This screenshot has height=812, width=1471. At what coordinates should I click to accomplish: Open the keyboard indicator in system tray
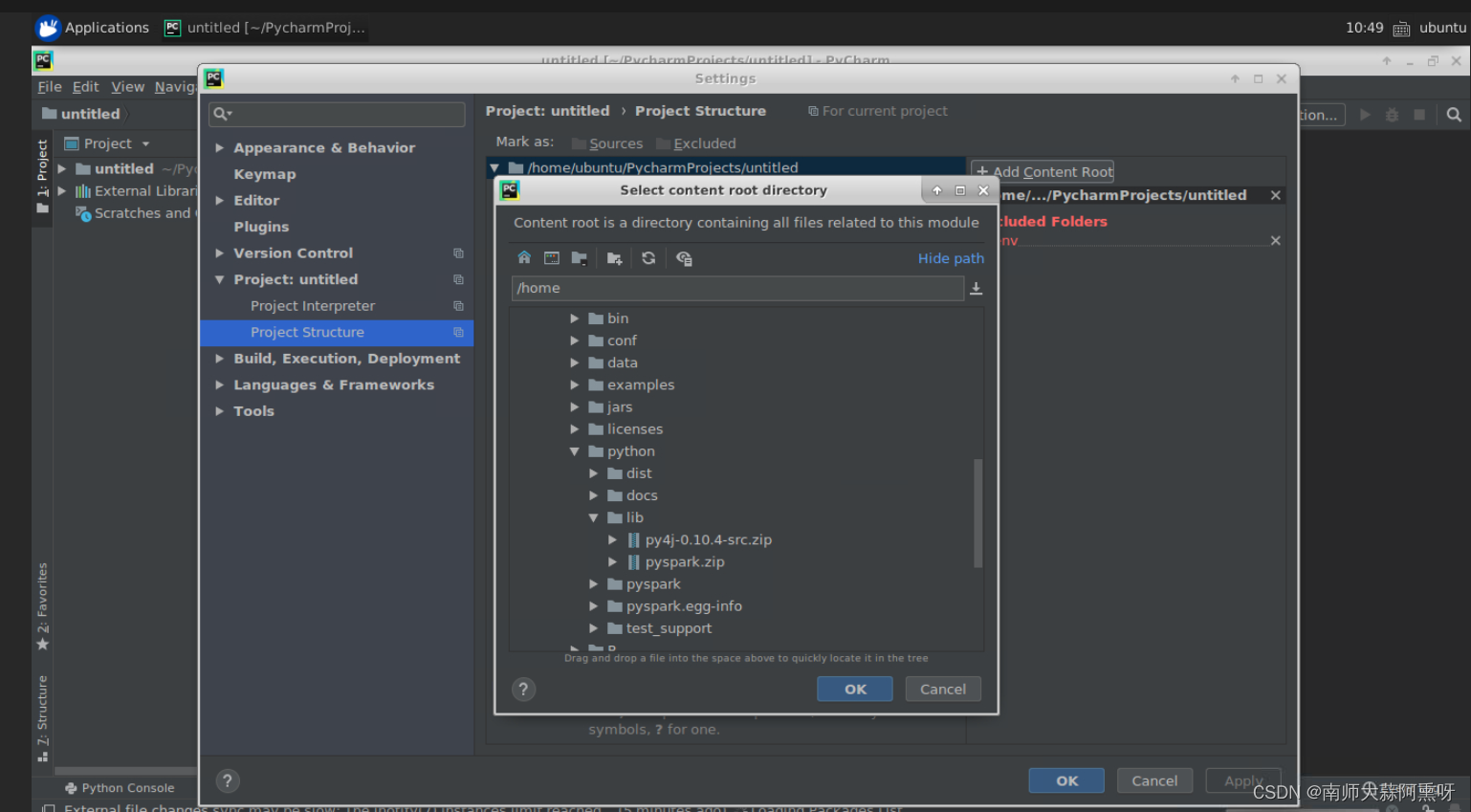coord(1401,29)
